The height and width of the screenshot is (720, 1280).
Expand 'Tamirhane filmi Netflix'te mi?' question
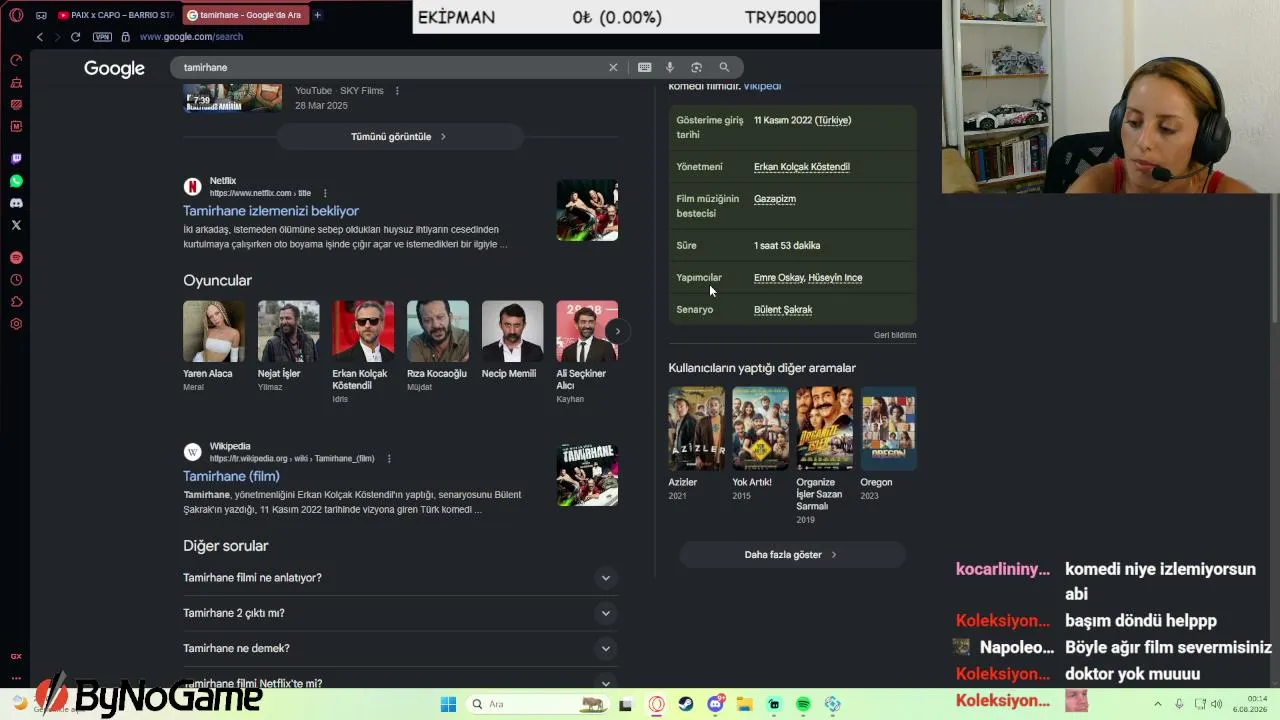[x=400, y=682]
